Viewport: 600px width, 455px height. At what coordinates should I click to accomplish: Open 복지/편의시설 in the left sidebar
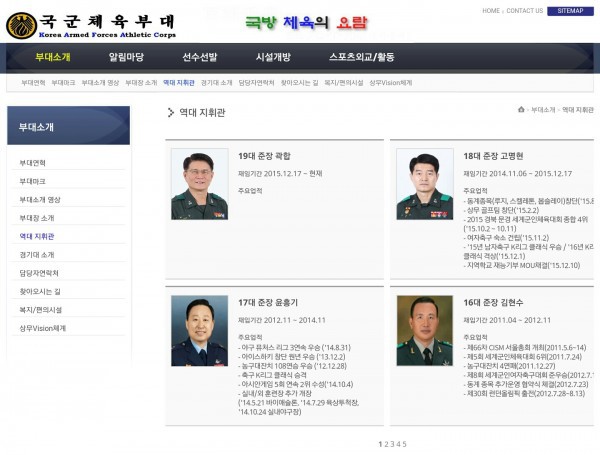pyautogui.click(x=41, y=310)
